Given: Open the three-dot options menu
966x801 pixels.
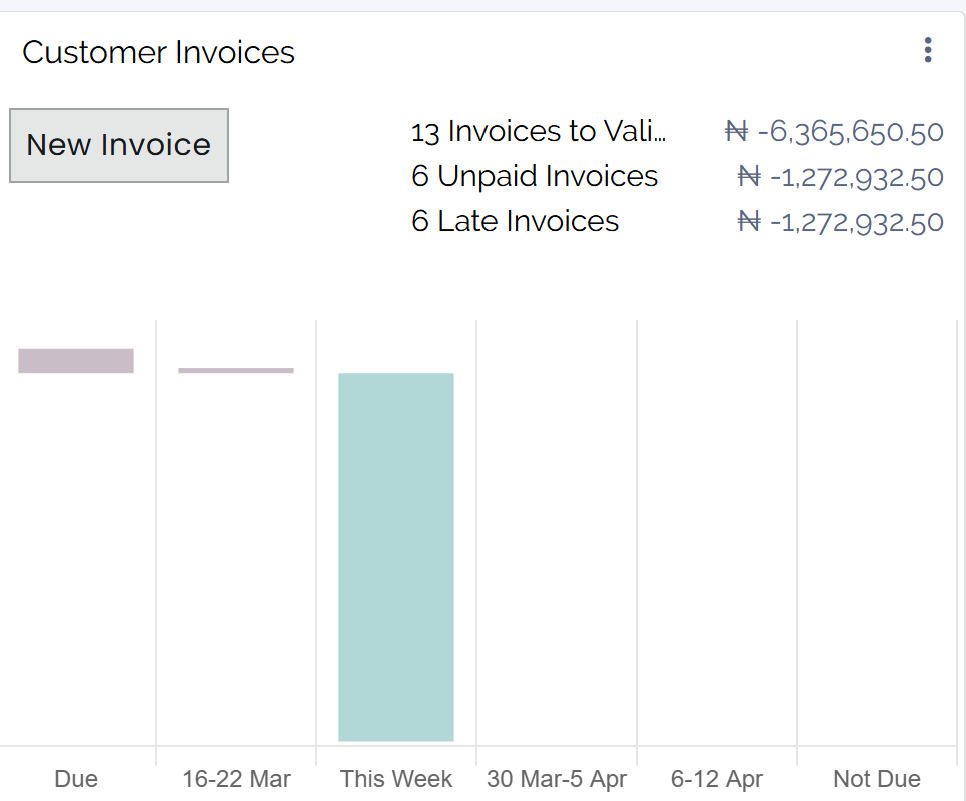Looking at the screenshot, I should [x=927, y=50].
